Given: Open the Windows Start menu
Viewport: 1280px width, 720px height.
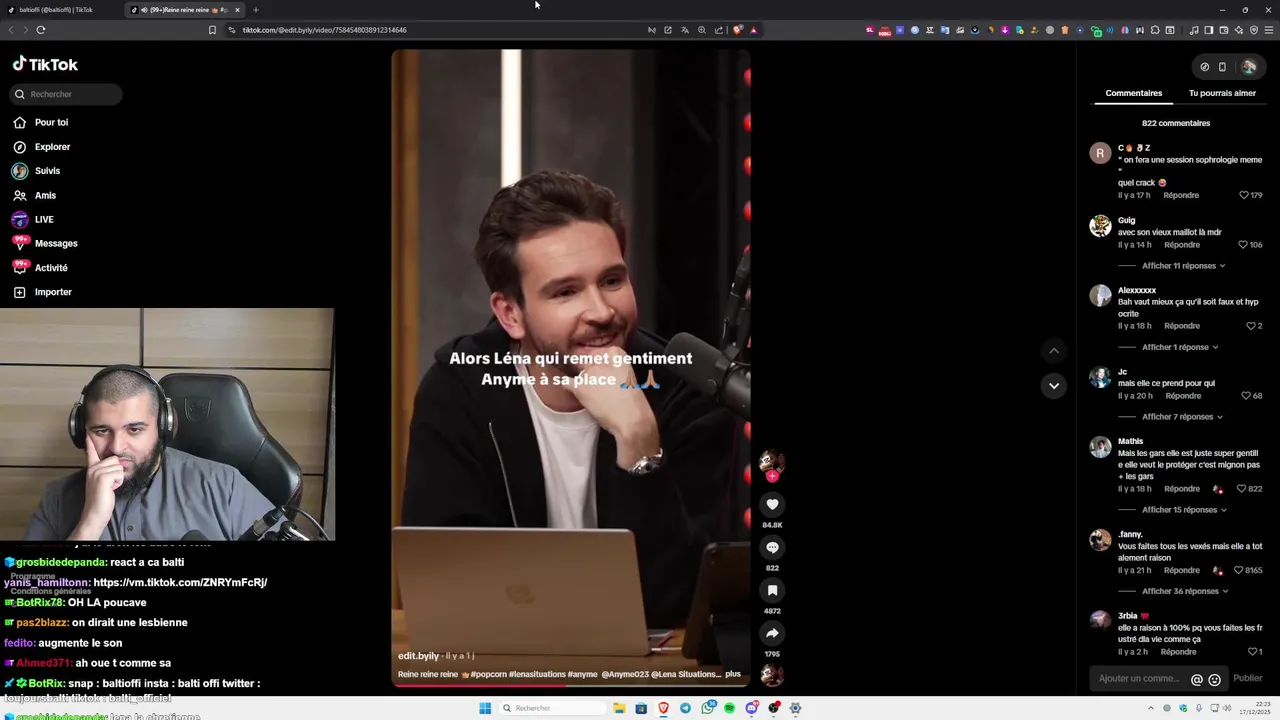Looking at the screenshot, I should (x=485, y=708).
